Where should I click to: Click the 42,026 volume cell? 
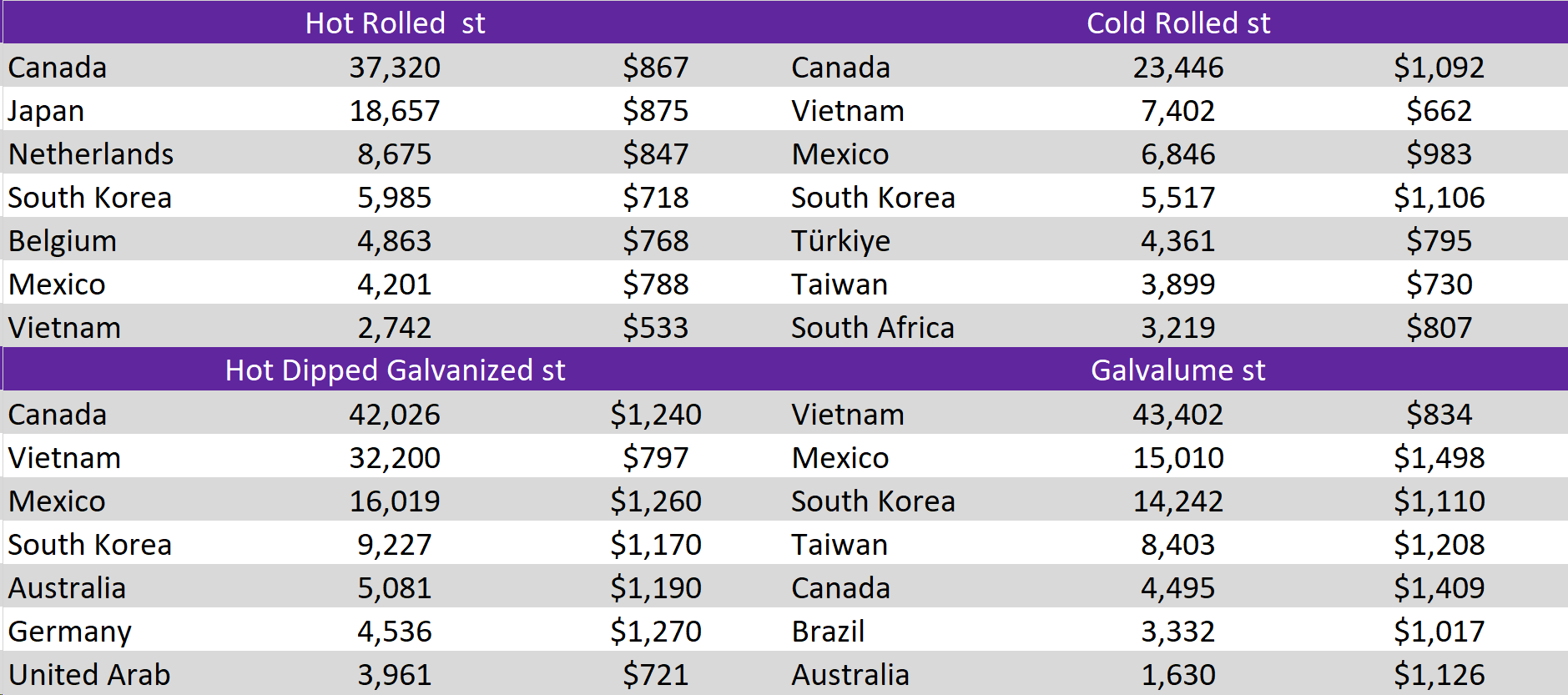pos(395,415)
